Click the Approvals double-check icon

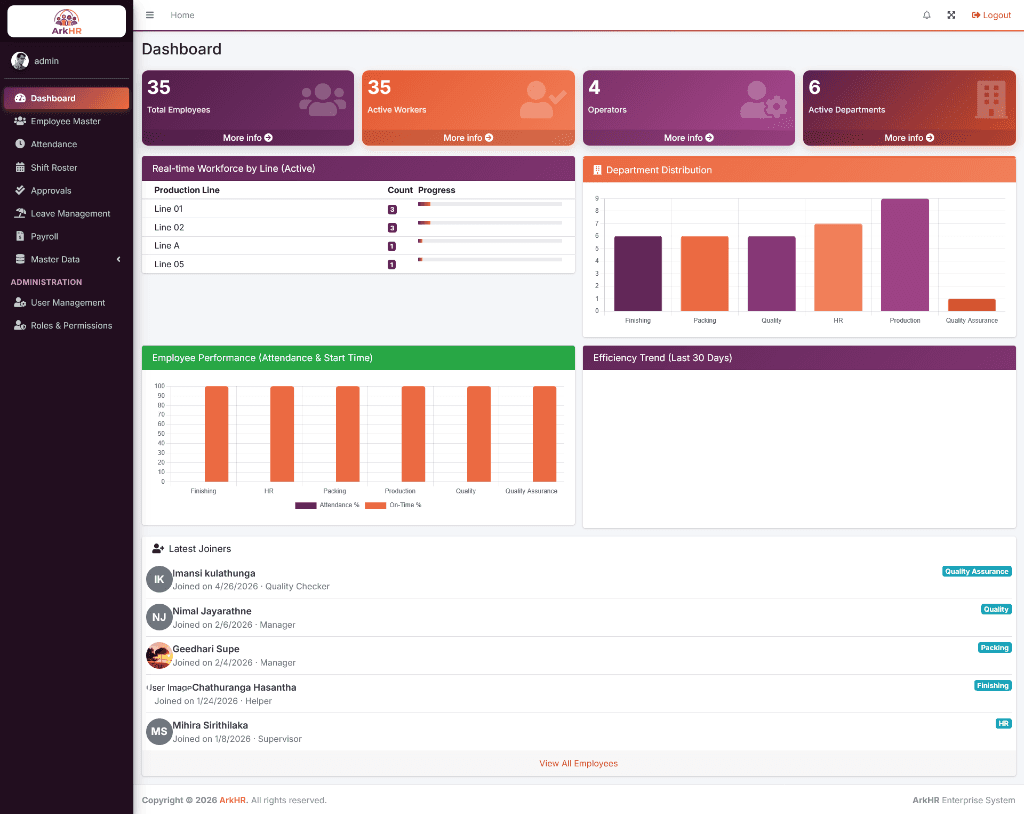click(x=20, y=190)
